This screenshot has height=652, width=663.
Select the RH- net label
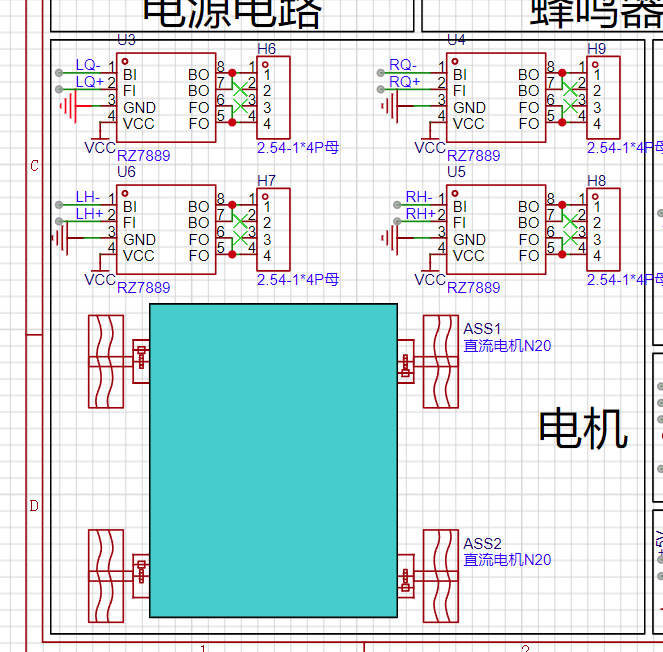(x=419, y=197)
